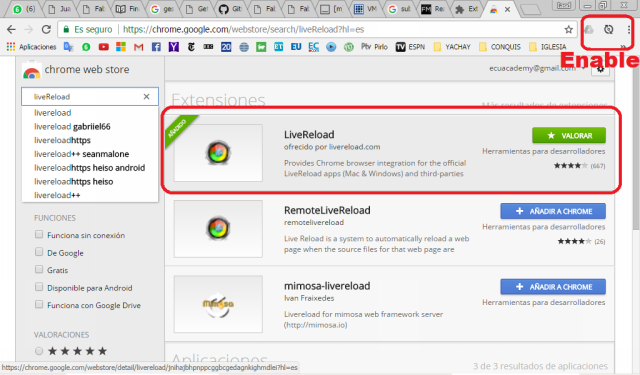
Task: Clear the liveReload search text with X
Action: (147, 97)
